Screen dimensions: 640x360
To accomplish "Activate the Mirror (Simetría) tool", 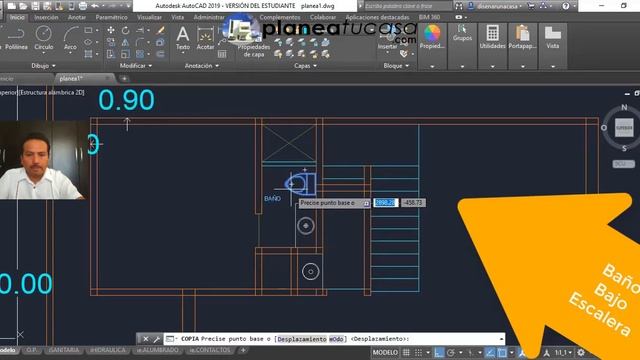I will click(125, 42).
